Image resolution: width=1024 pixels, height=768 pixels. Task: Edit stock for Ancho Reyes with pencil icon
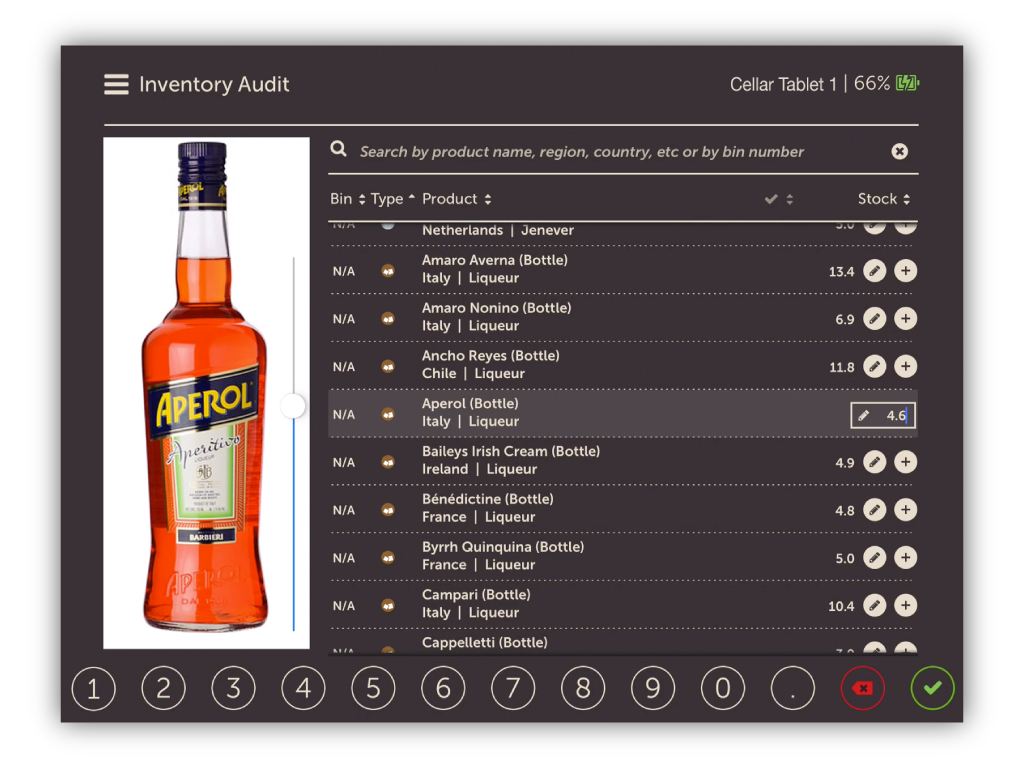[x=874, y=366]
